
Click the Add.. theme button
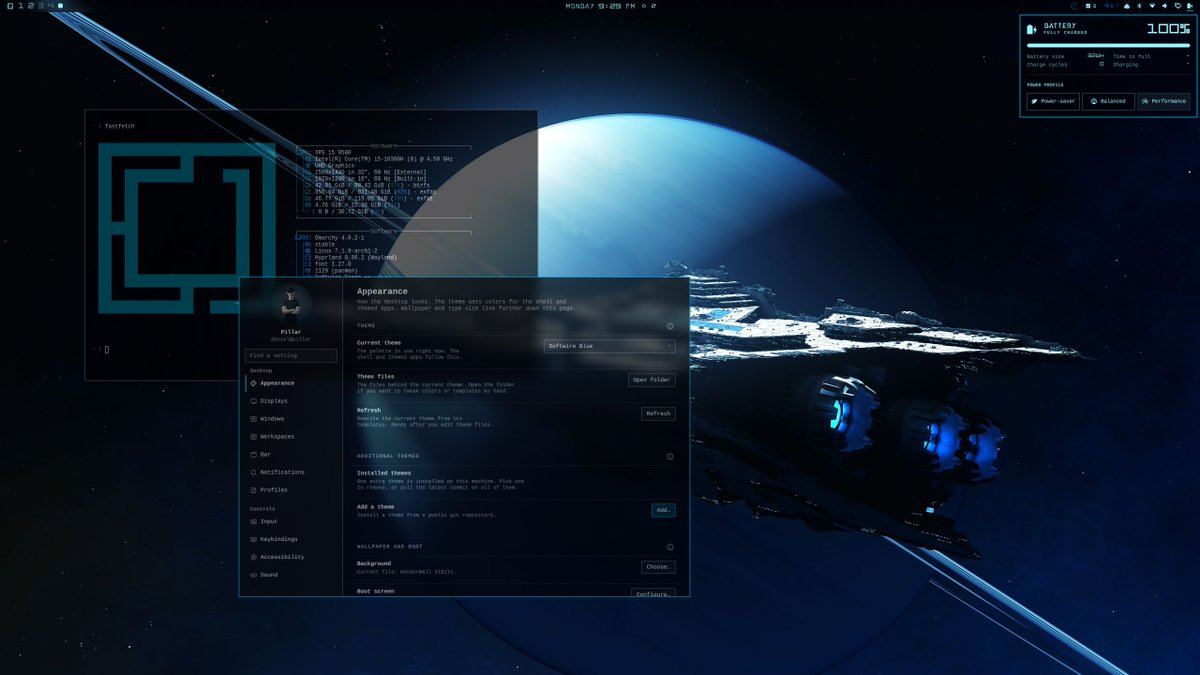coord(663,510)
